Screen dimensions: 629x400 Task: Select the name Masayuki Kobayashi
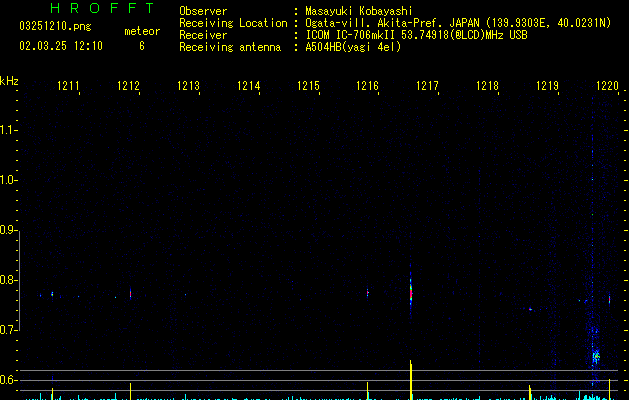359,11
